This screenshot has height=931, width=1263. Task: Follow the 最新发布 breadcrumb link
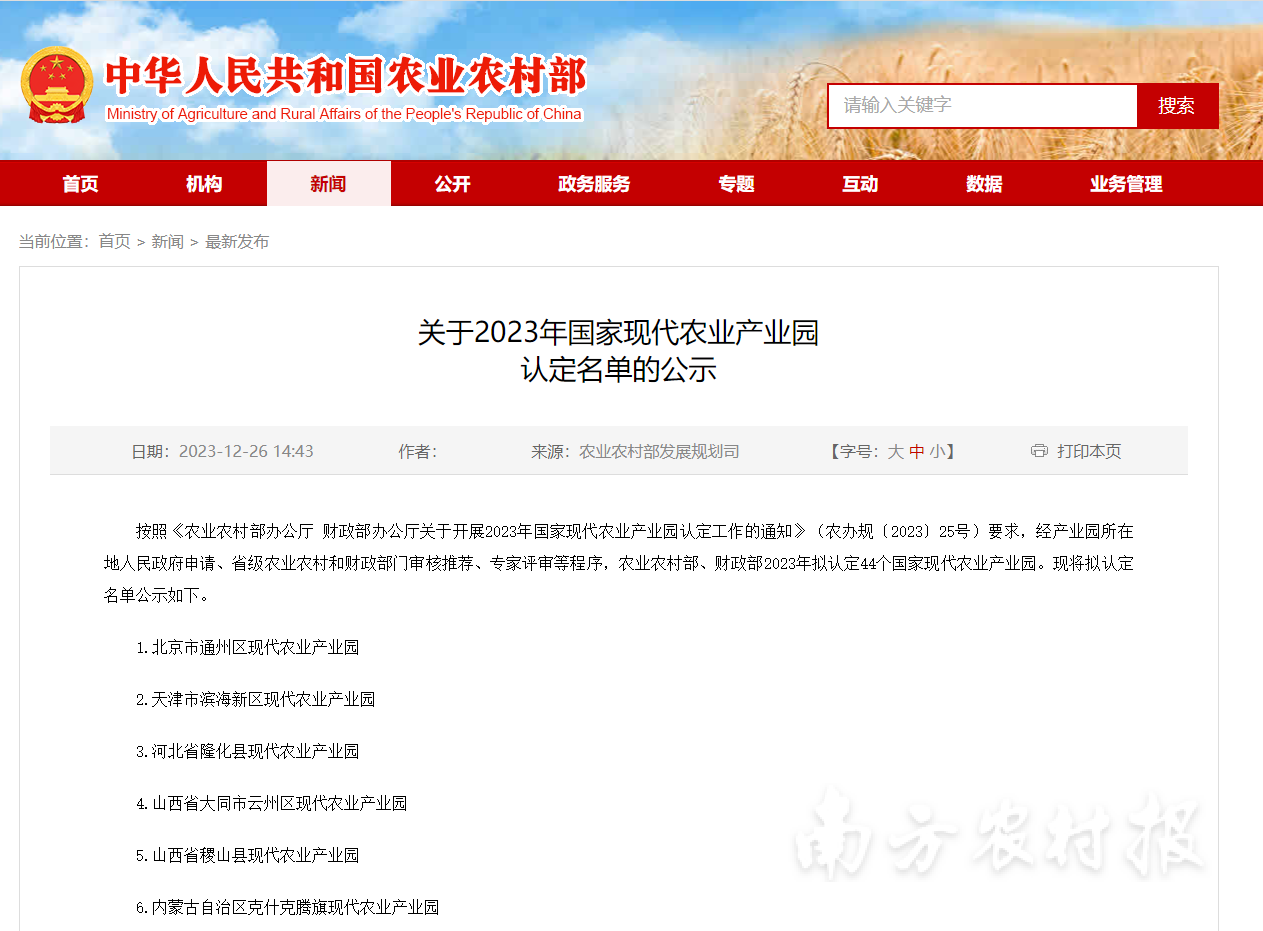click(237, 242)
